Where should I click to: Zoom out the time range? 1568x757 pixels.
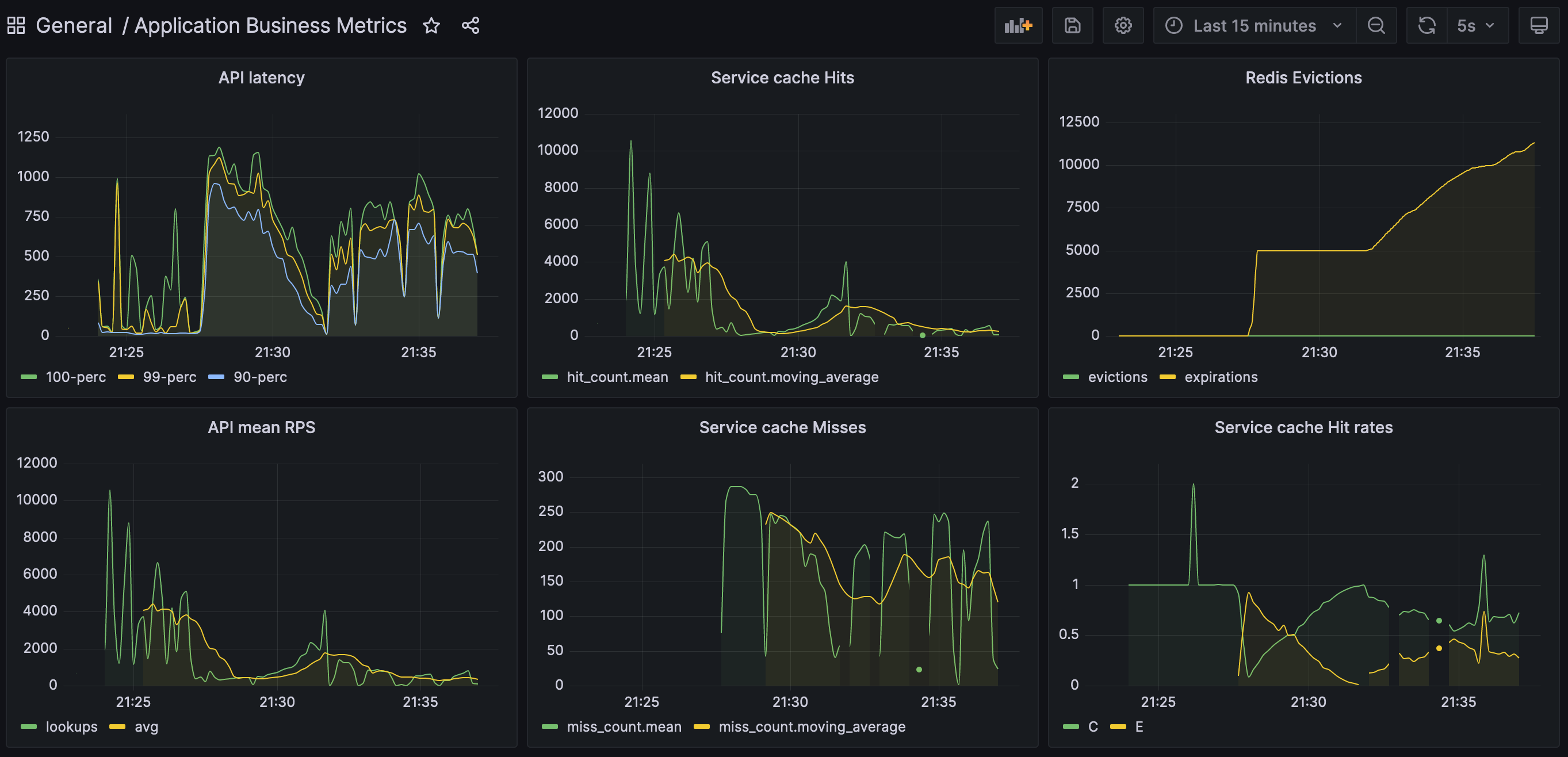click(x=1376, y=25)
